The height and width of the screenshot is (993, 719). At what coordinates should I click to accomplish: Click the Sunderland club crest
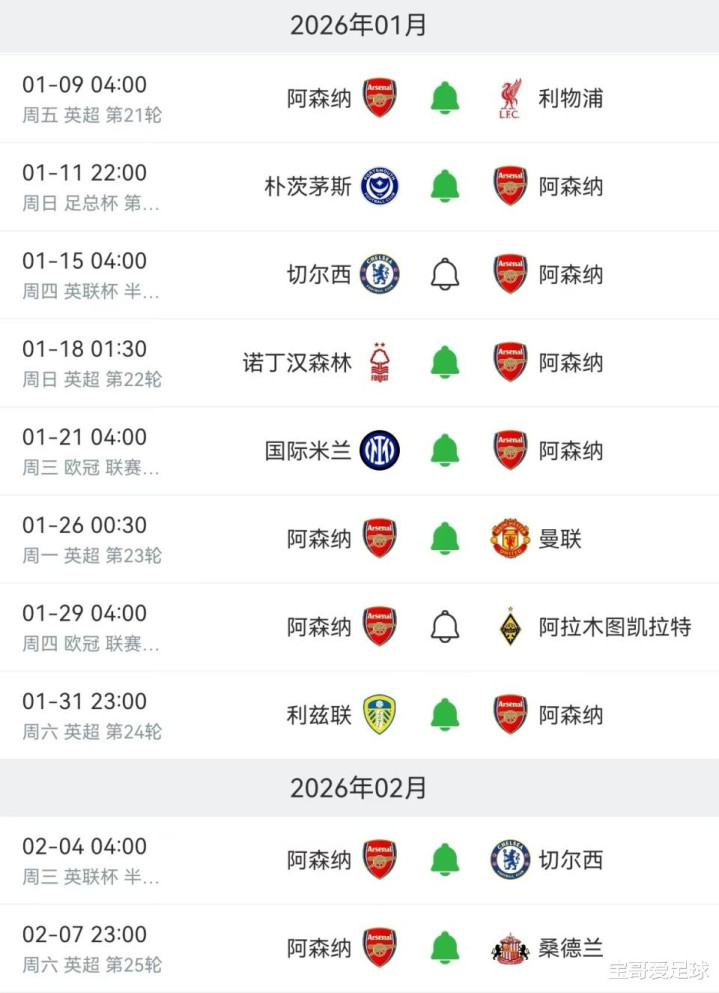click(510, 948)
